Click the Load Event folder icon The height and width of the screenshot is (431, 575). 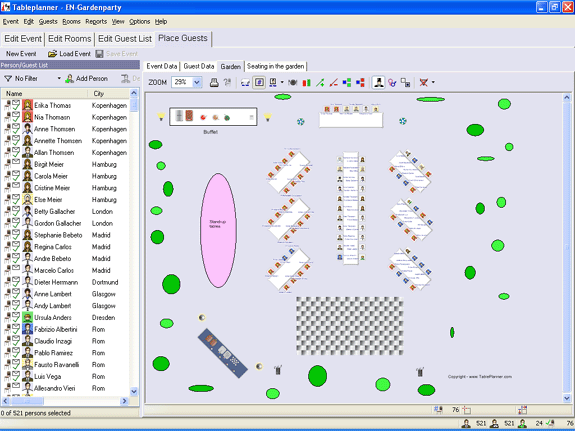[52, 54]
